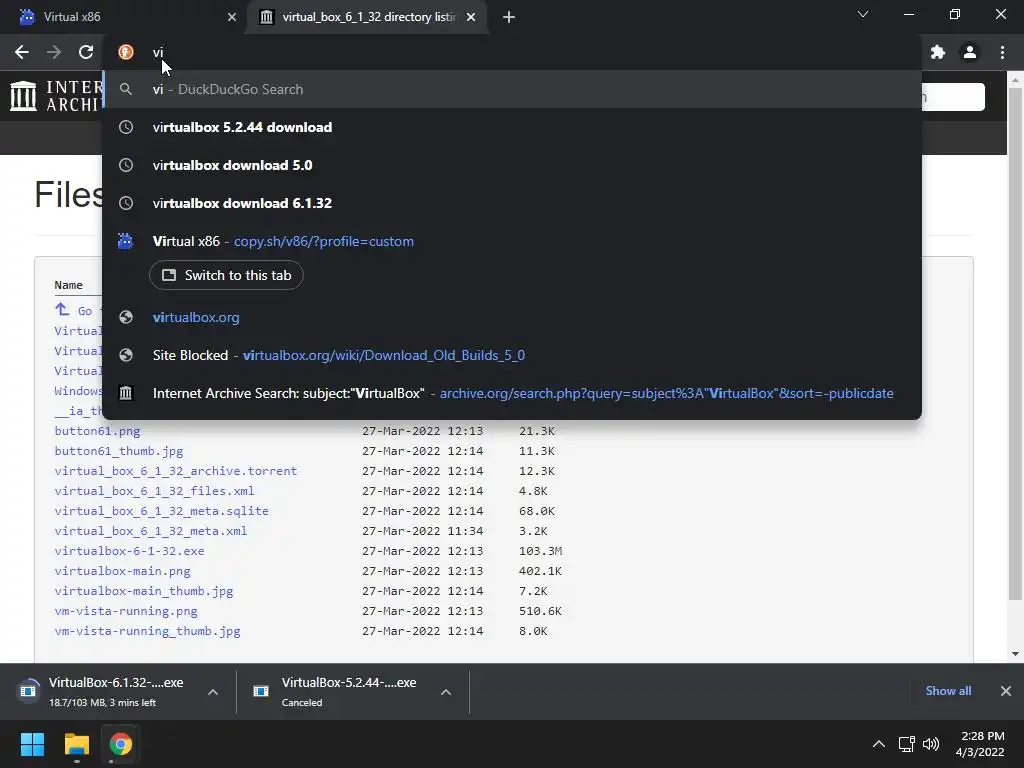Select the virtual_box_6_1_32 directory listing tab
The height and width of the screenshot is (768, 1024).
[x=367, y=17]
